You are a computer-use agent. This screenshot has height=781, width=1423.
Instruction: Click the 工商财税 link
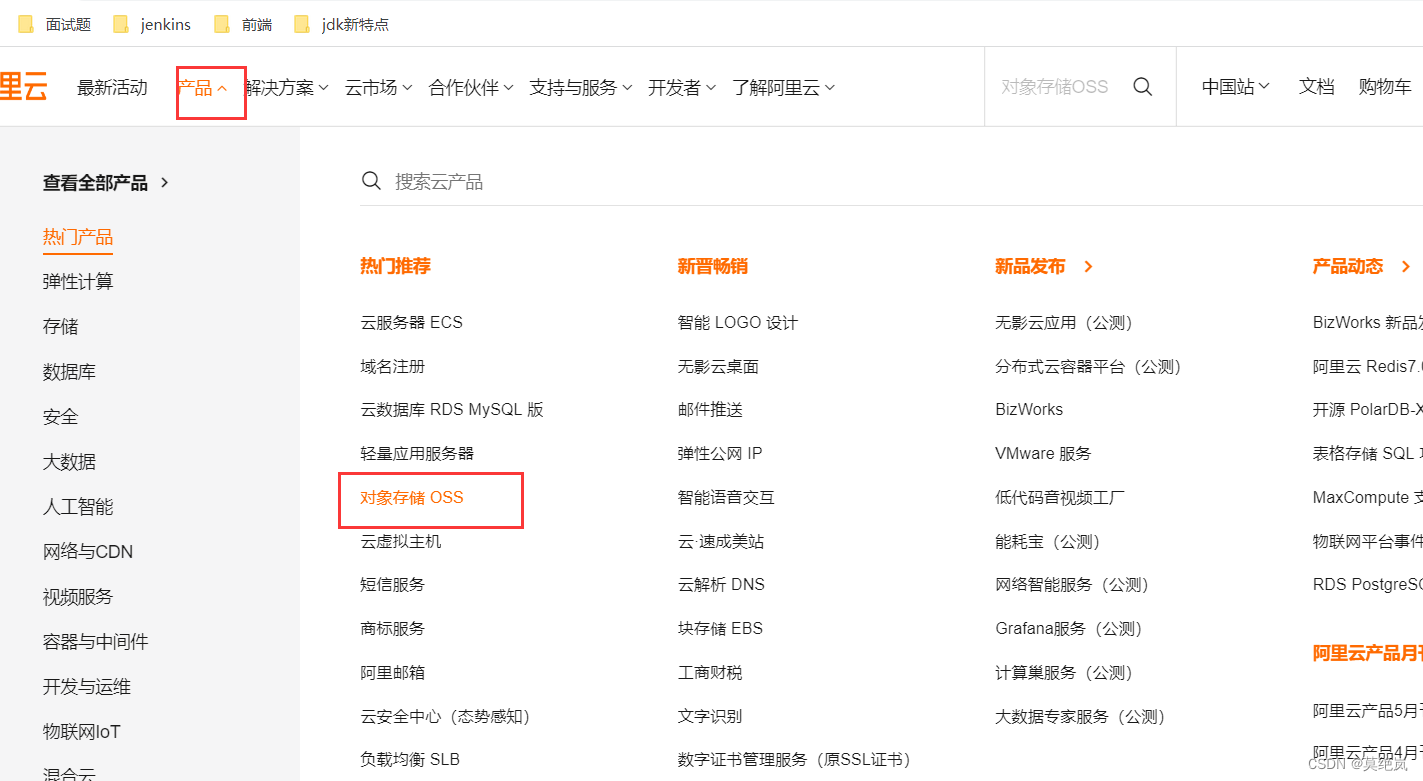pyautogui.click(x=710, y=672)
